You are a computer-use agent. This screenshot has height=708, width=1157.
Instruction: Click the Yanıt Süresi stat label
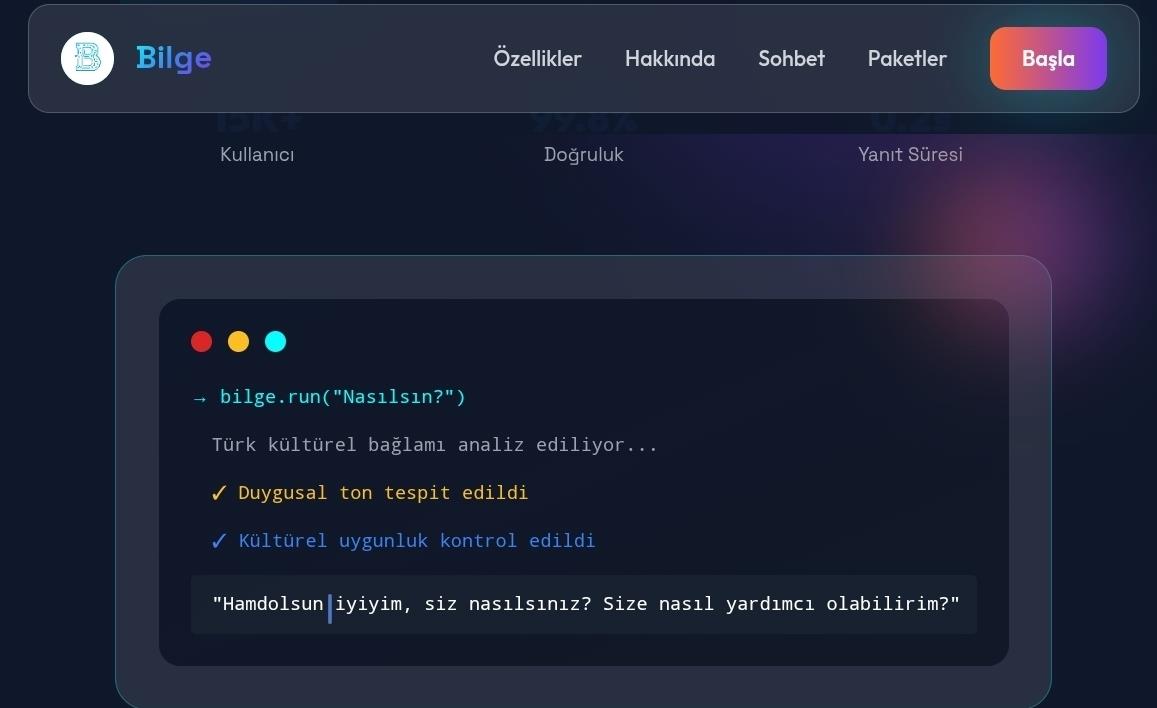coord(910,154)
